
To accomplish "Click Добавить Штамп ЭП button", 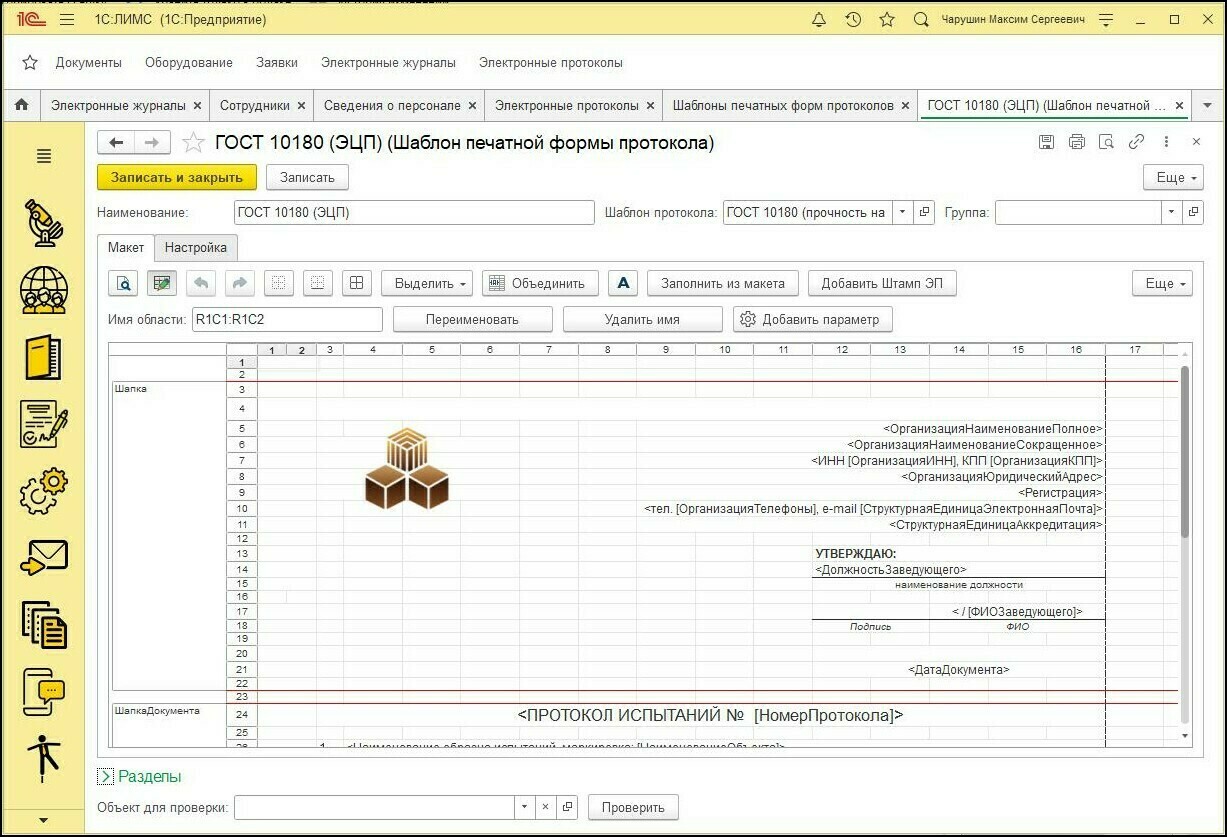I will pyautogui.click(x=882, y=283).
